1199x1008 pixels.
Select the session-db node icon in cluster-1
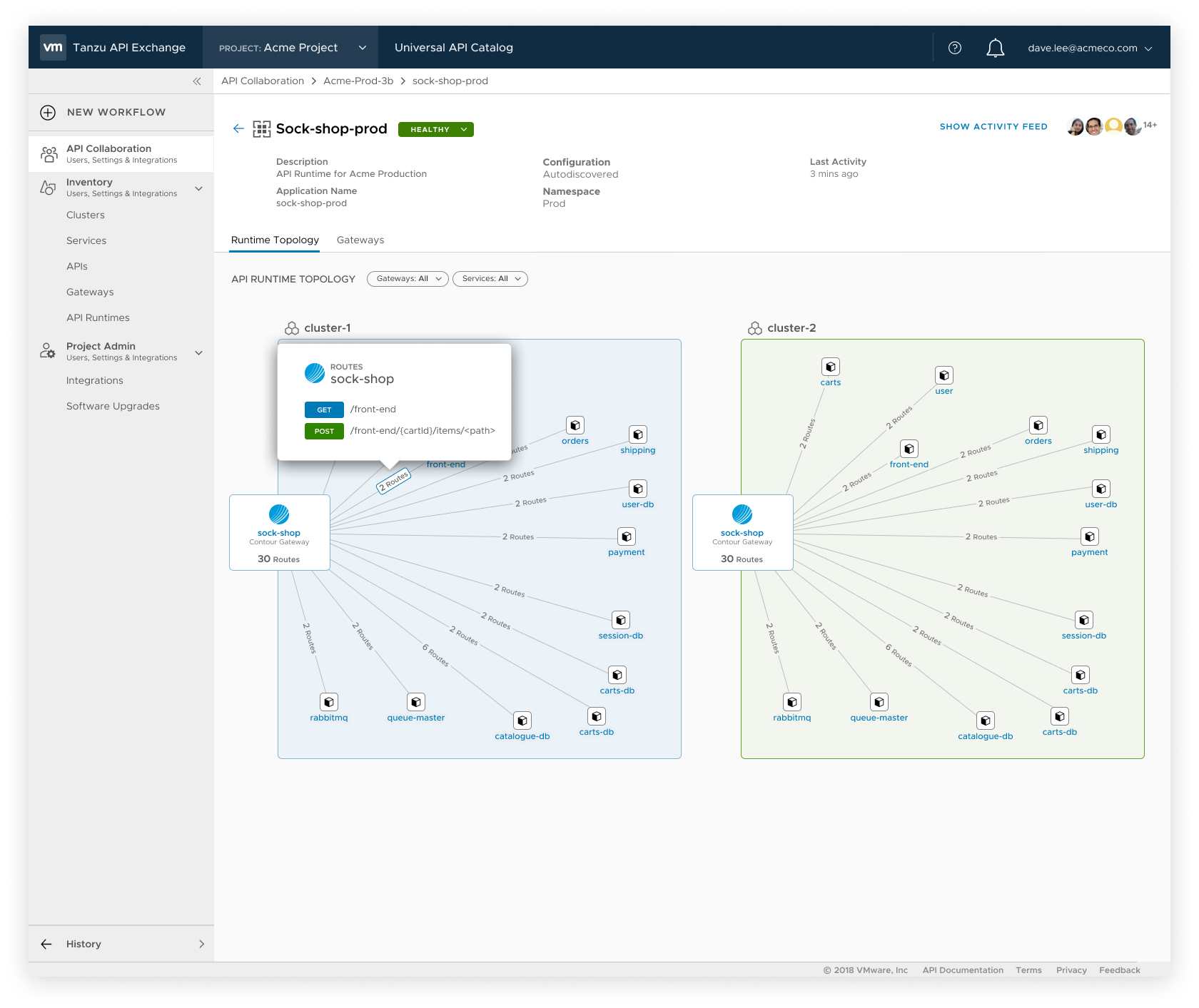621,620
